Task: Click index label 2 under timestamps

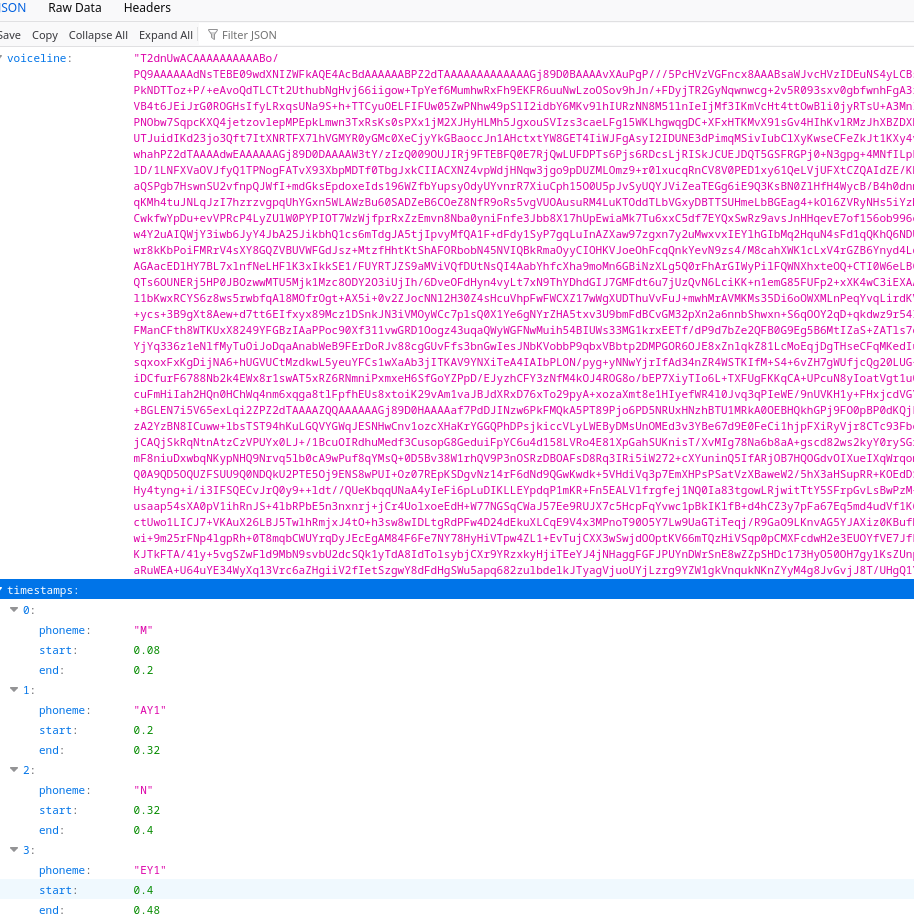Action: (26, 770)
